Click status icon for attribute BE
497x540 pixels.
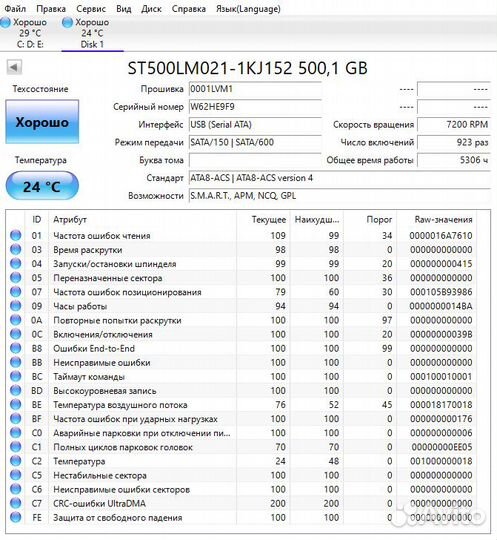pyautogui.click(x=15, y=405)
